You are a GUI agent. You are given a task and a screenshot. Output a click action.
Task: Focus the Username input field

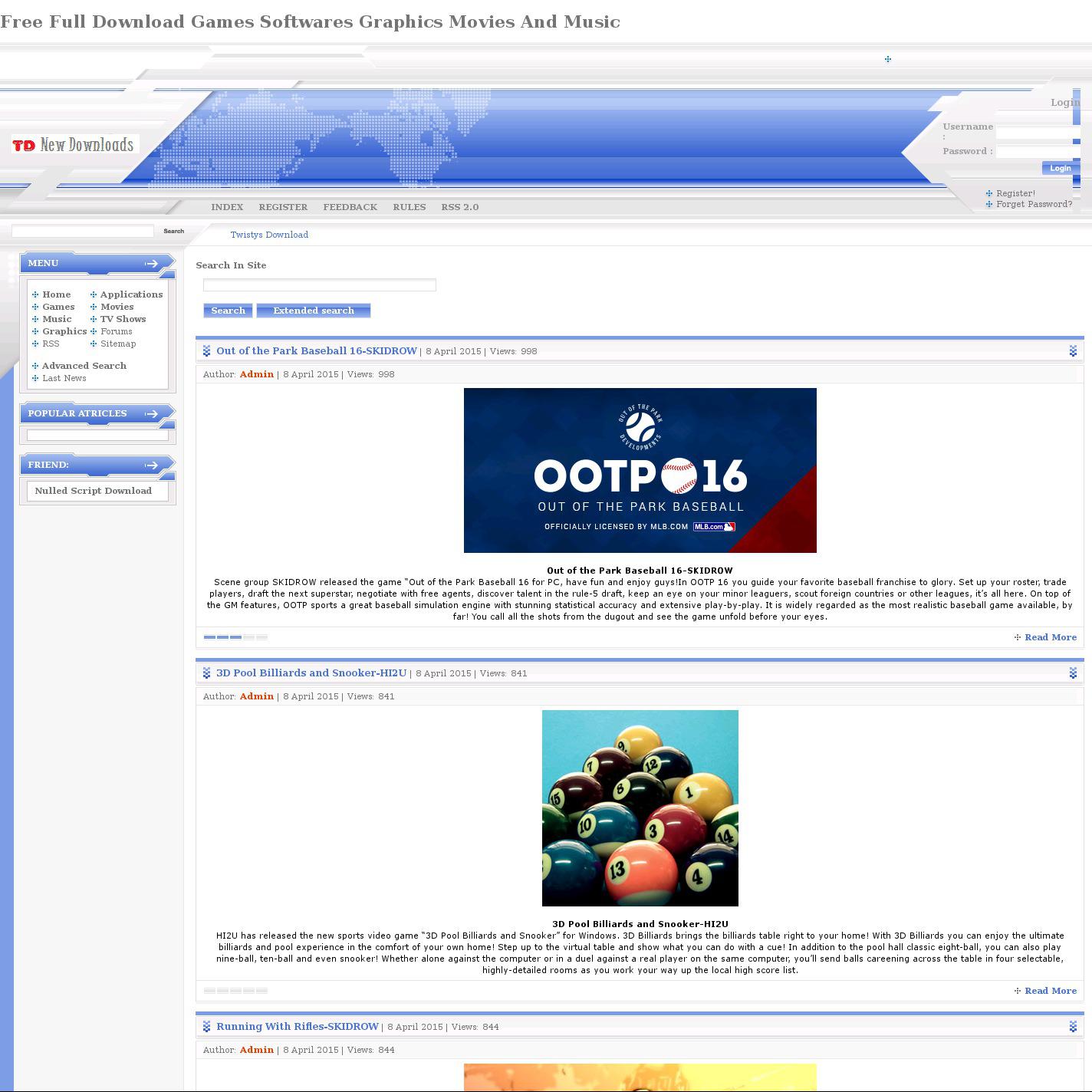[1037, 133]
